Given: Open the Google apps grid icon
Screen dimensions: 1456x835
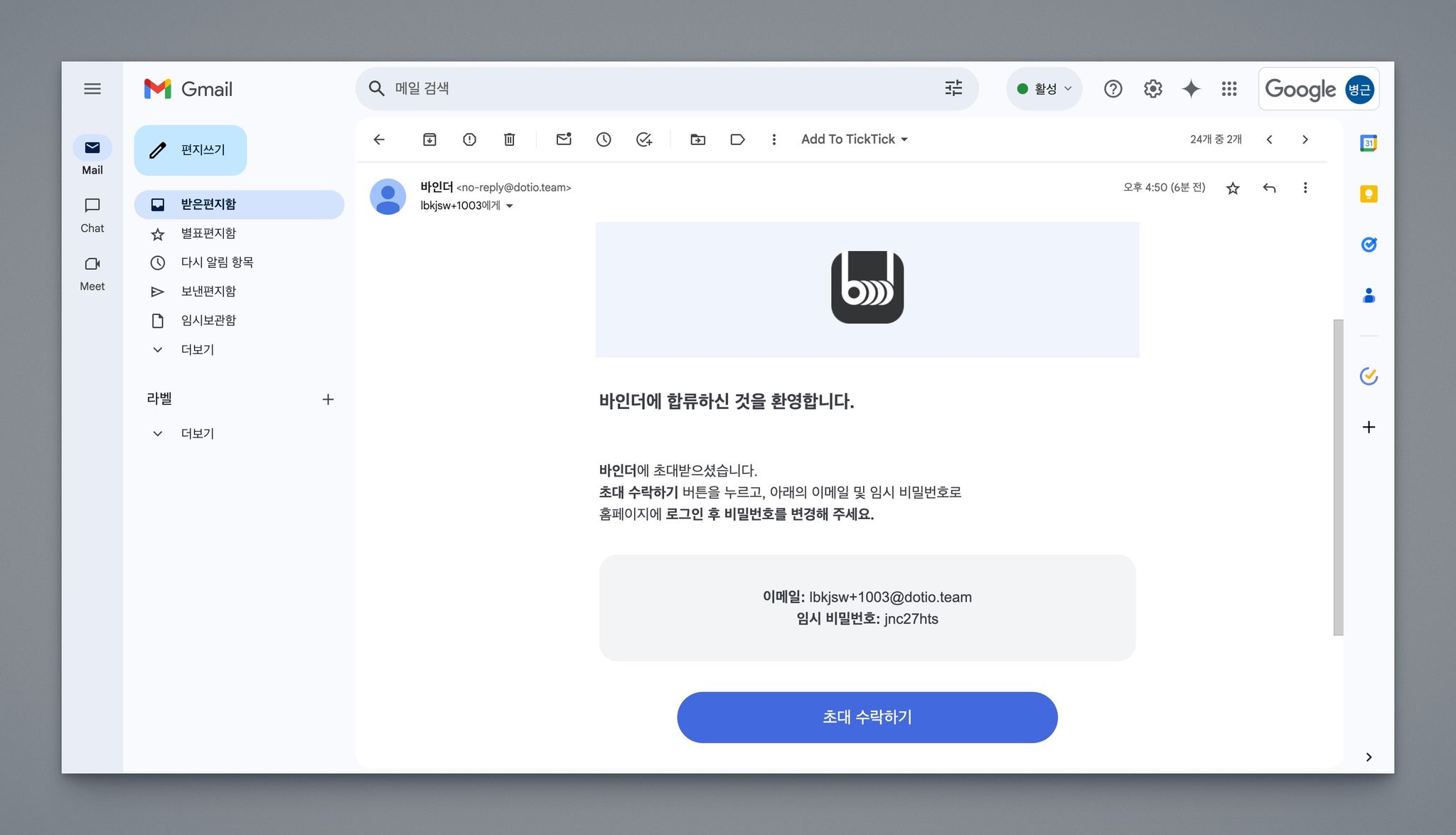Looking at the screenshot, I should pos(1229,89).
